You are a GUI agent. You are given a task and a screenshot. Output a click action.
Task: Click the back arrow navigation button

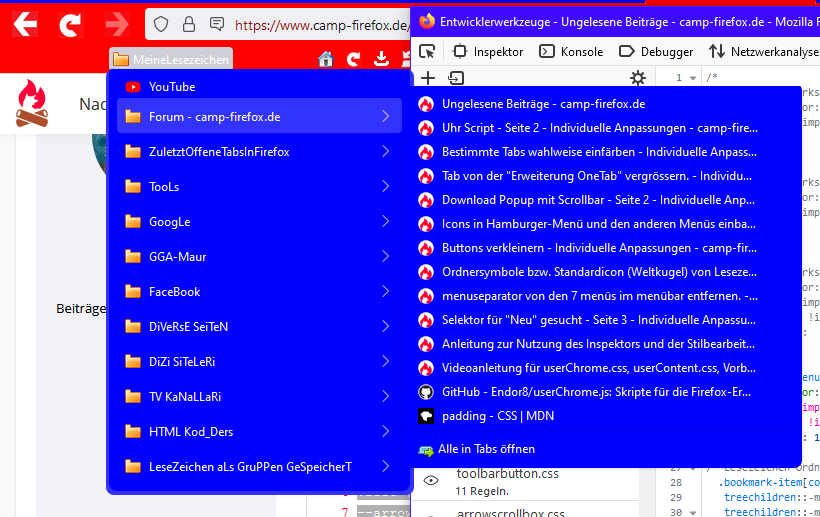click(x=24, y=24)
